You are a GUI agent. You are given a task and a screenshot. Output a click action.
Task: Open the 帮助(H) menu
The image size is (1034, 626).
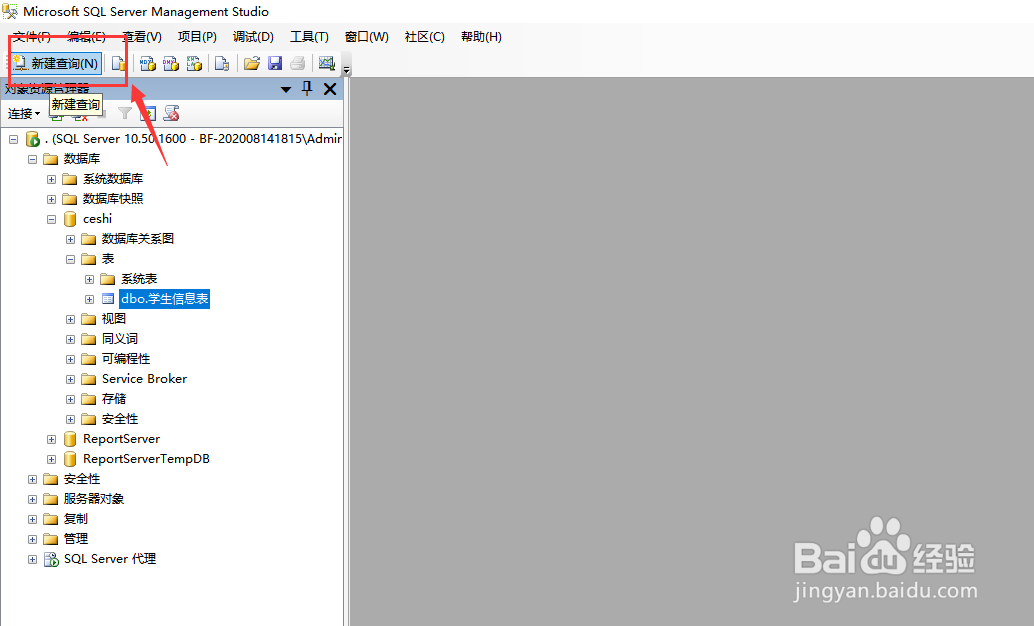tap(481, 37)
